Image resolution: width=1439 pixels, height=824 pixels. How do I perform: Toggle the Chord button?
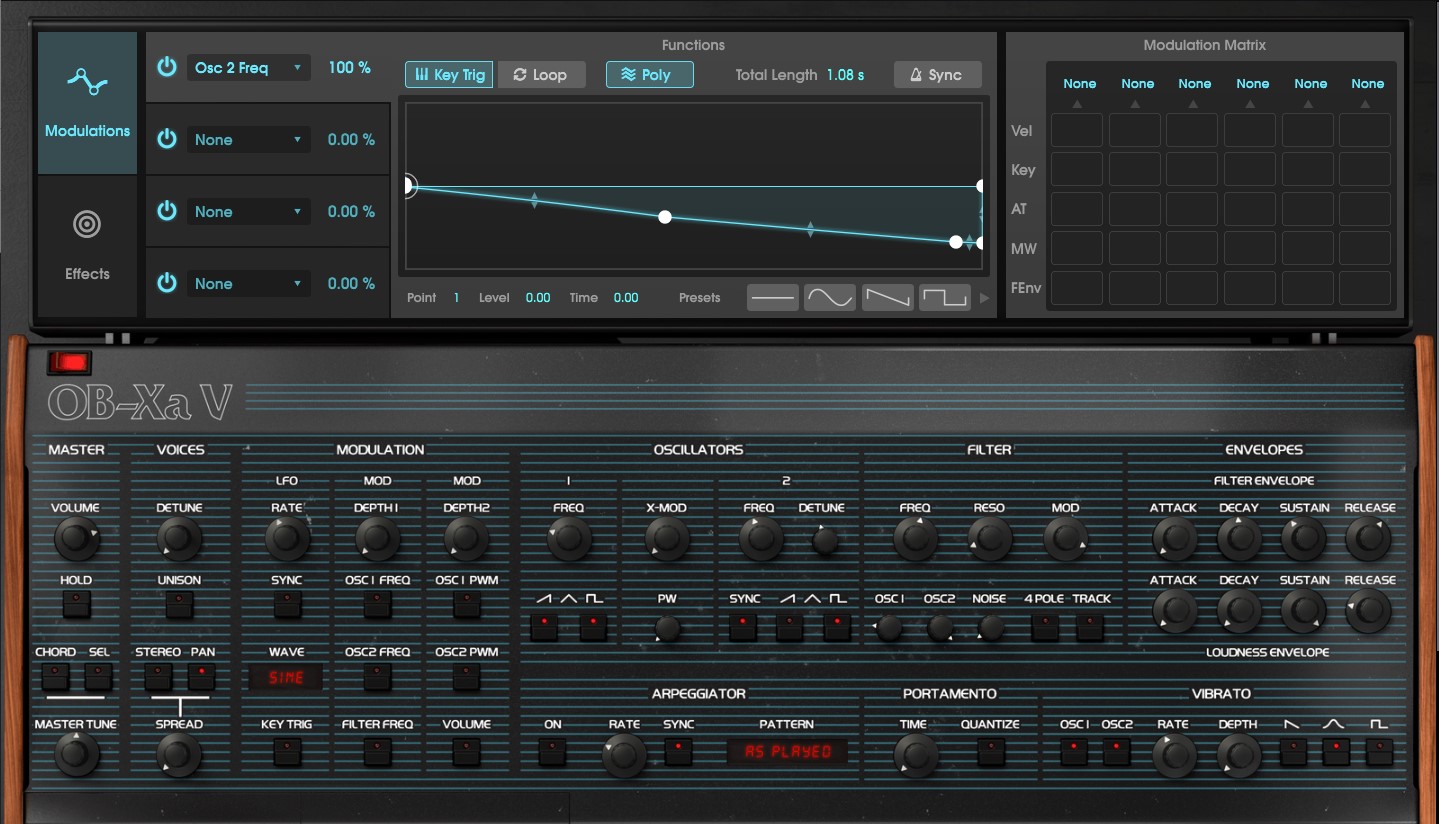coord(55,677)
